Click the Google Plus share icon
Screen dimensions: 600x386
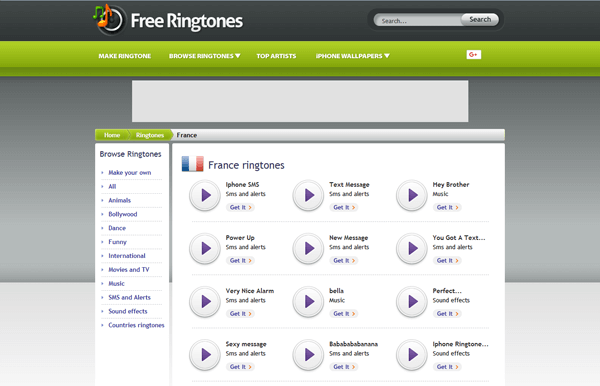474,55
